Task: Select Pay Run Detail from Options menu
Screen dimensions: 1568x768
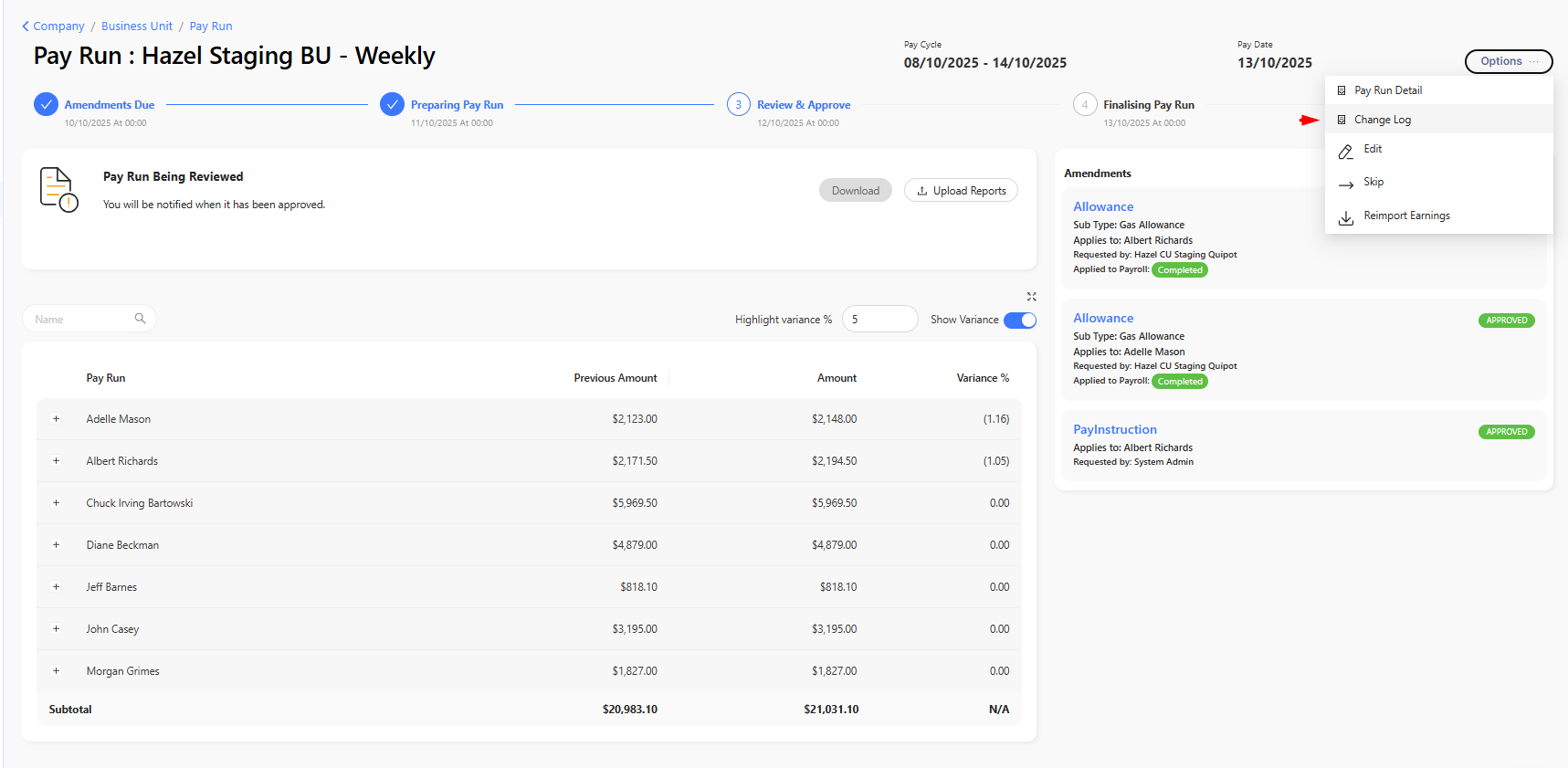Action: tap(1438, 90)
